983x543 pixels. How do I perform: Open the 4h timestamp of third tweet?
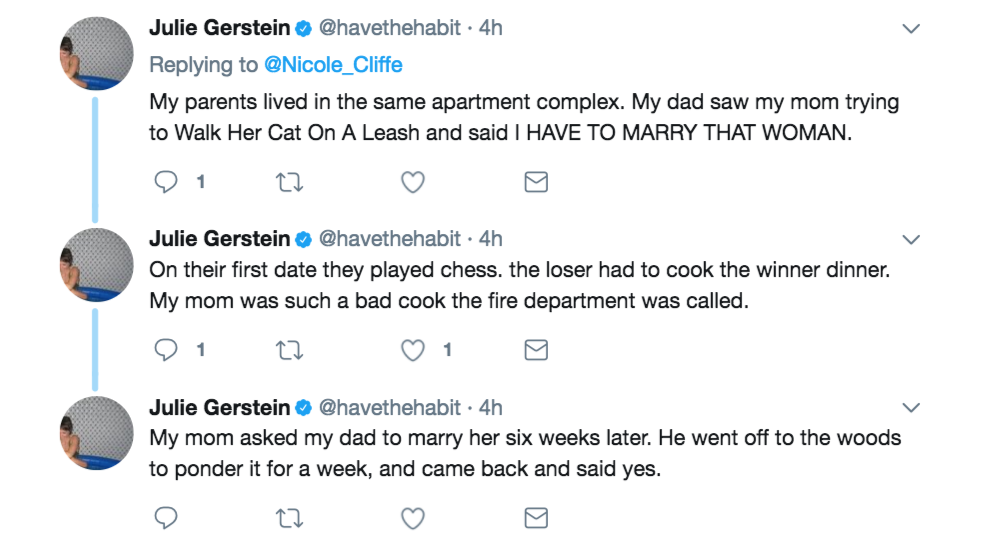click(x=490, y=407)
